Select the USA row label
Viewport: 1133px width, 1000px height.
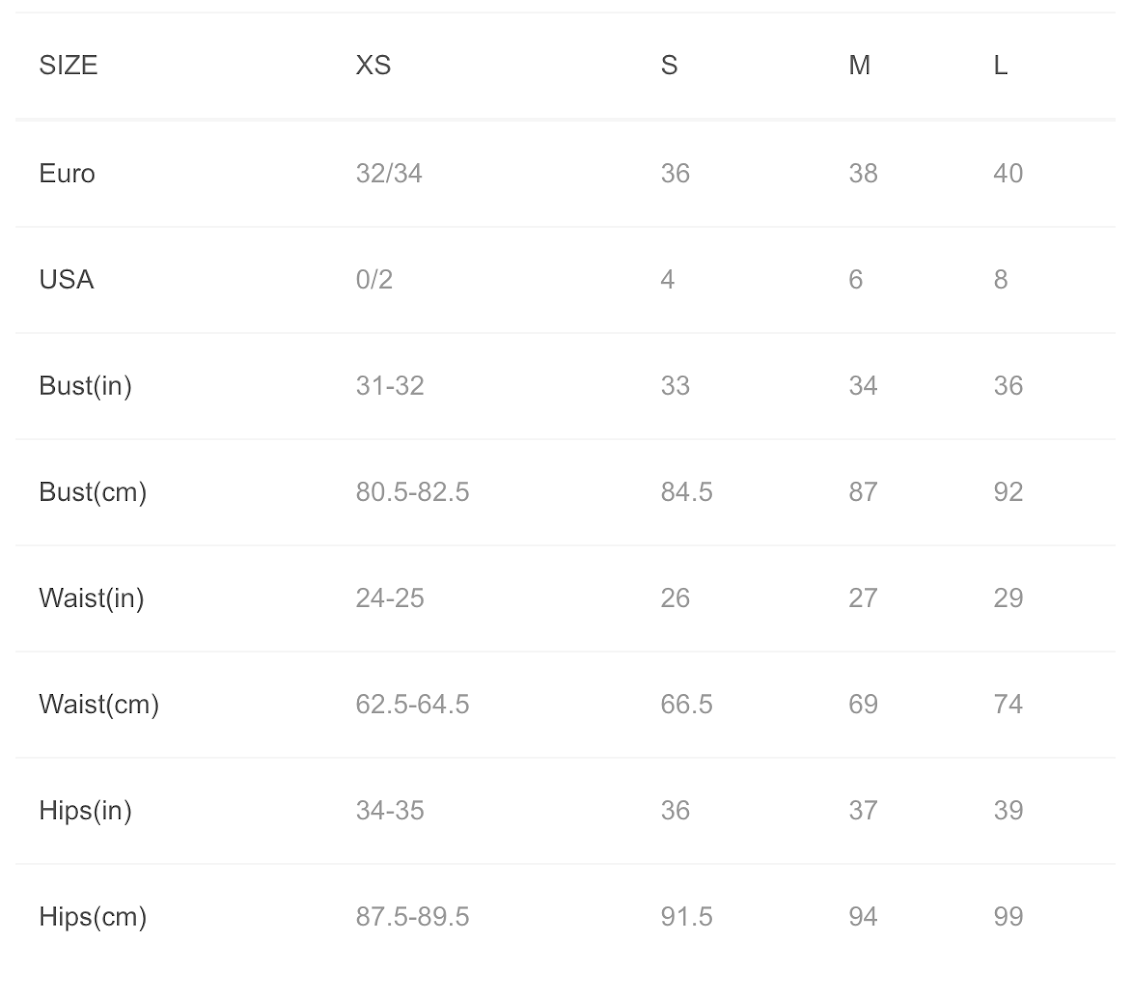click(66, 280)
